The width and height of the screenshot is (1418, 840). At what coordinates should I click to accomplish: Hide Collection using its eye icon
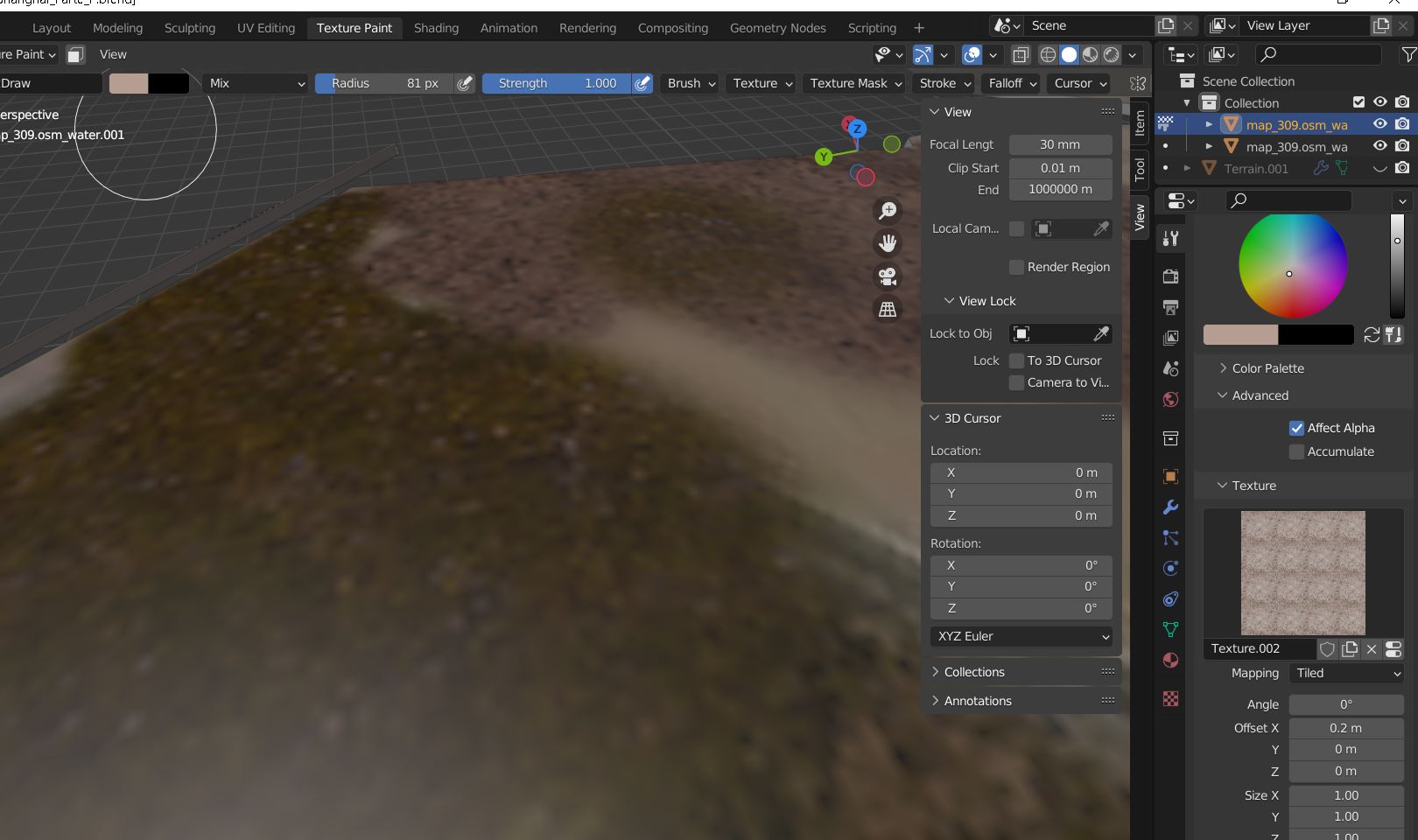(x=1380, y=102)
